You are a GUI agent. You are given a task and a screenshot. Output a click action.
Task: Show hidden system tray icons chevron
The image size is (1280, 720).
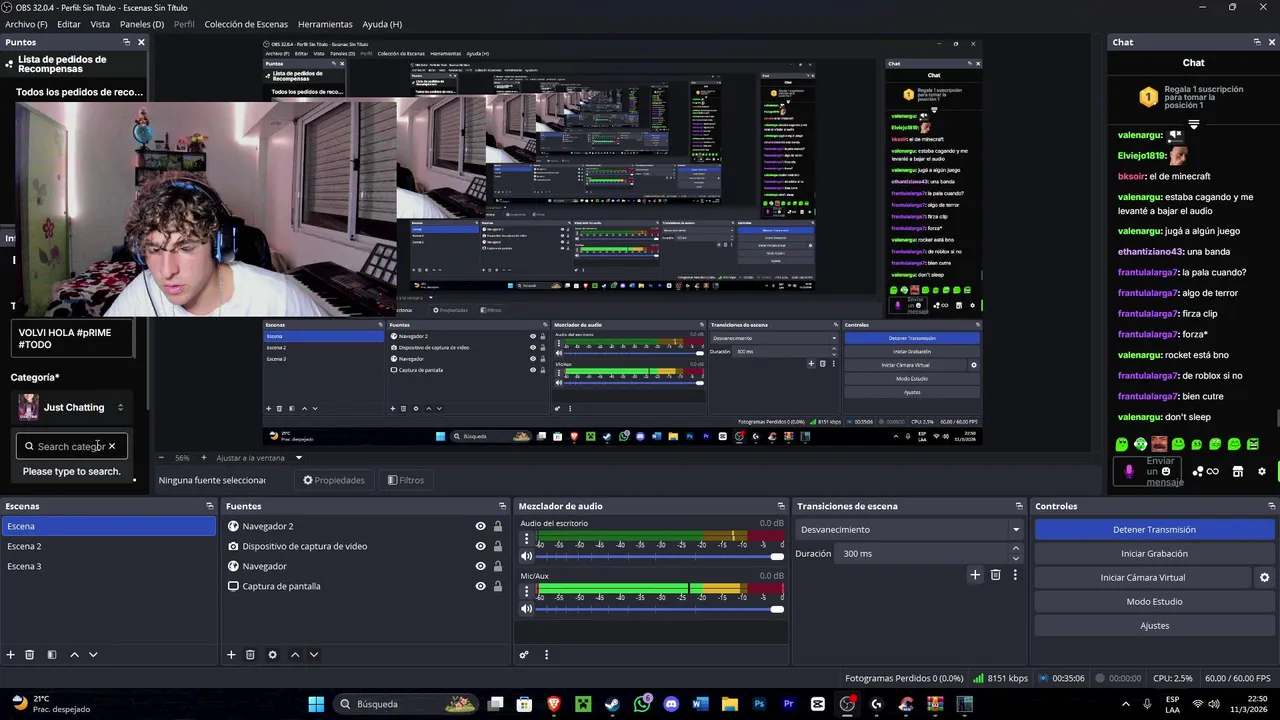coord(1125,704)
